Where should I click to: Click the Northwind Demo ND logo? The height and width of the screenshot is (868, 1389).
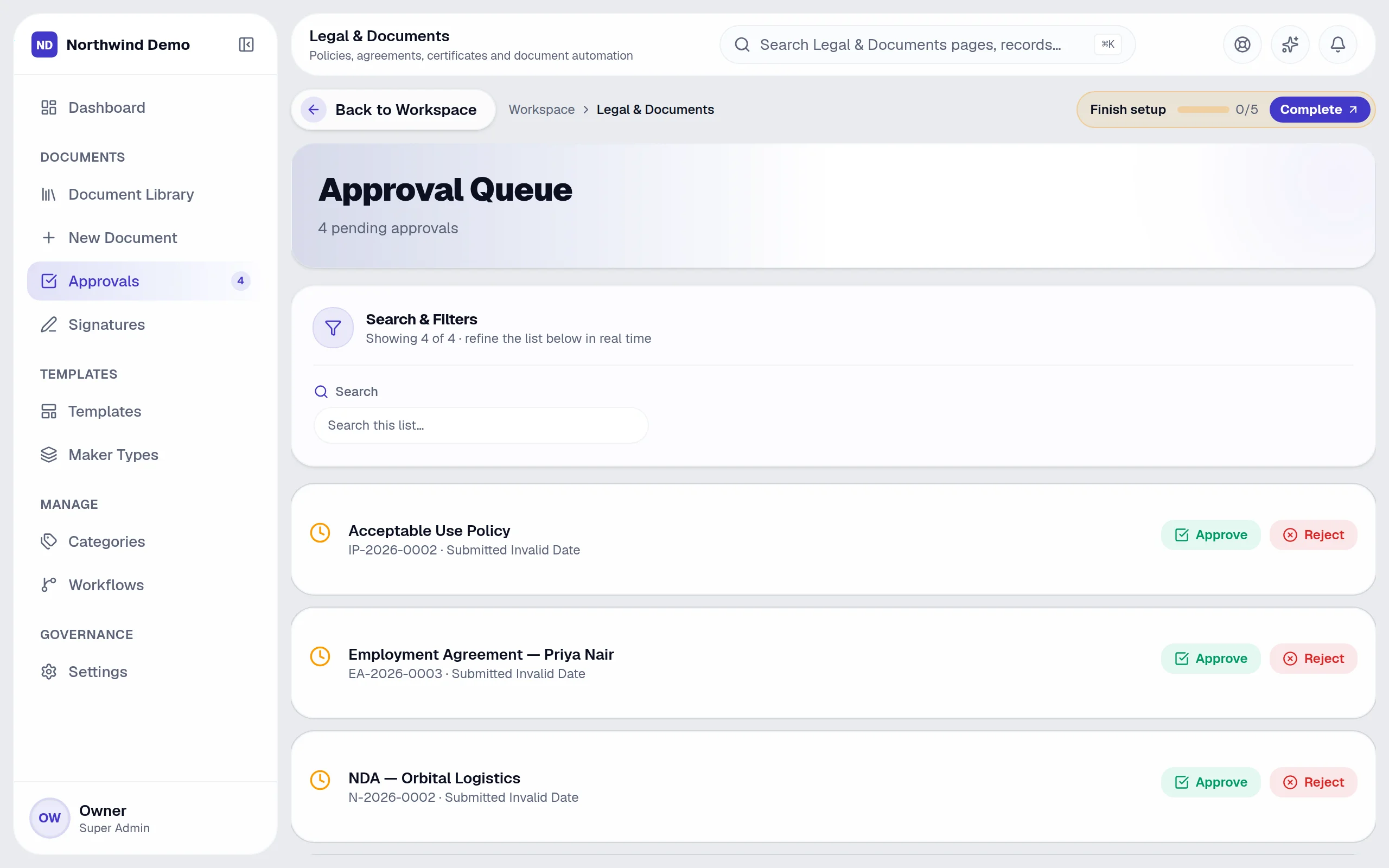coord(44,44)
